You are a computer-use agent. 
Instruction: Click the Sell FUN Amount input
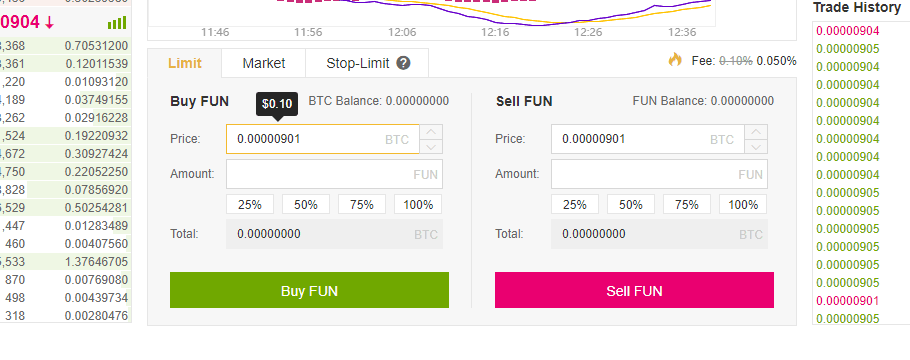659,174
